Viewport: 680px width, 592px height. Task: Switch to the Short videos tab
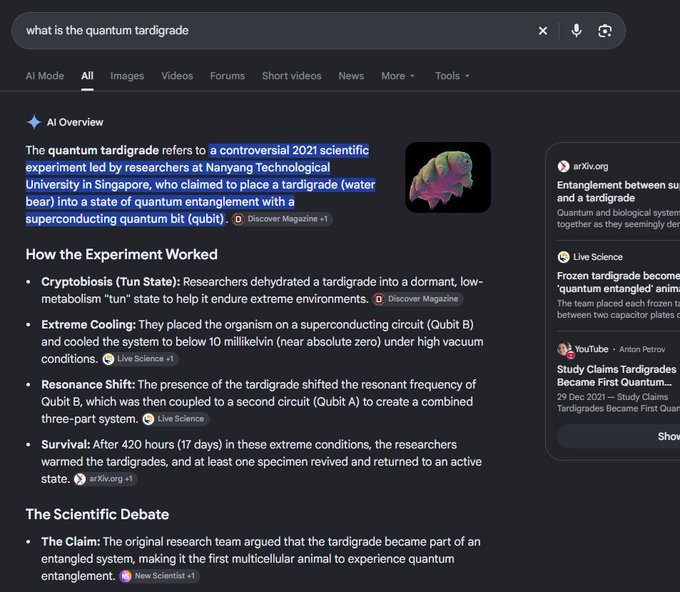(x=291, y=76)
